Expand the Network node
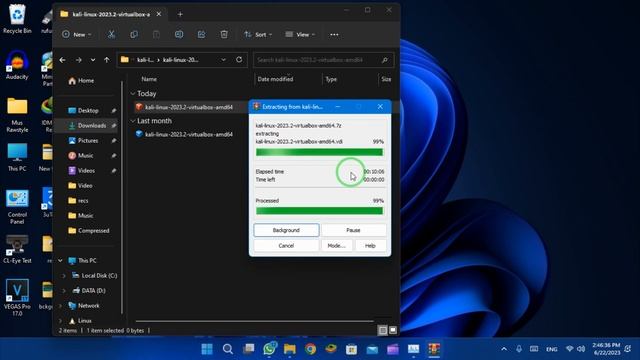640x360 pixels. coord(60,306)
